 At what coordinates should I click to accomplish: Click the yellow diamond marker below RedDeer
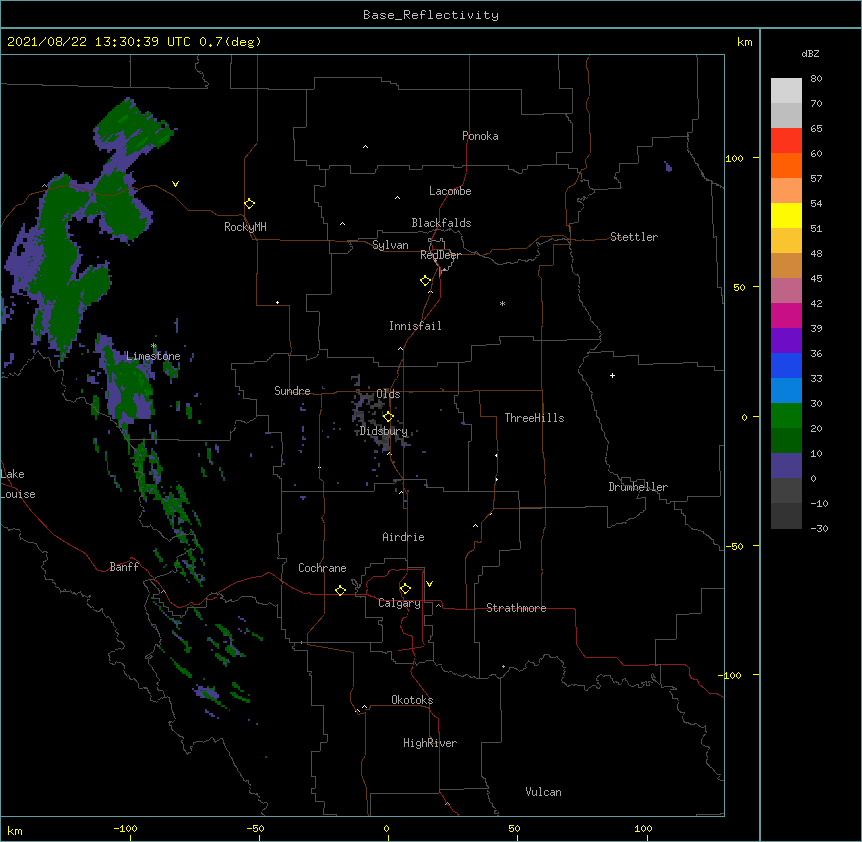pyautogui.click(x=425, y=281)
